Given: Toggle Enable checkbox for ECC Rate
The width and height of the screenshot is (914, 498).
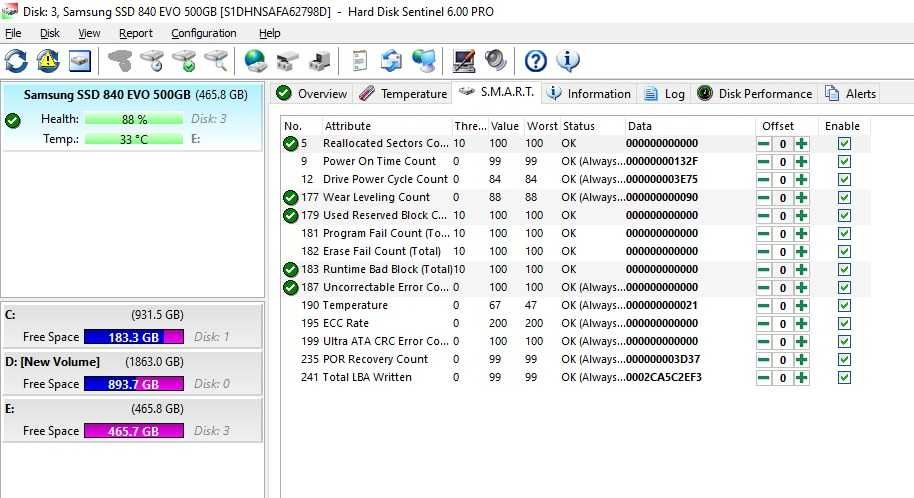Looking at the screenshot, I should coord(844,324).
